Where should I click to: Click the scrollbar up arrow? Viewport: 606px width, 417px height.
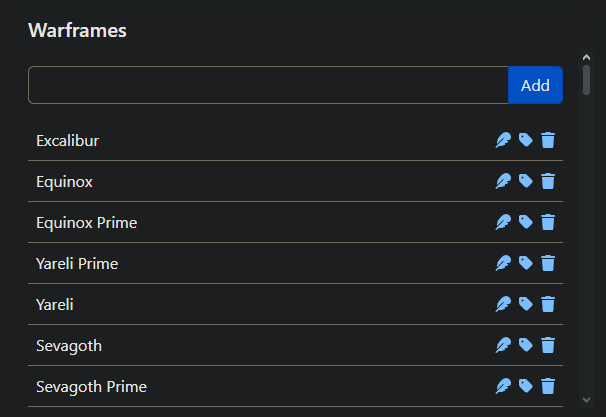point(586,58)
